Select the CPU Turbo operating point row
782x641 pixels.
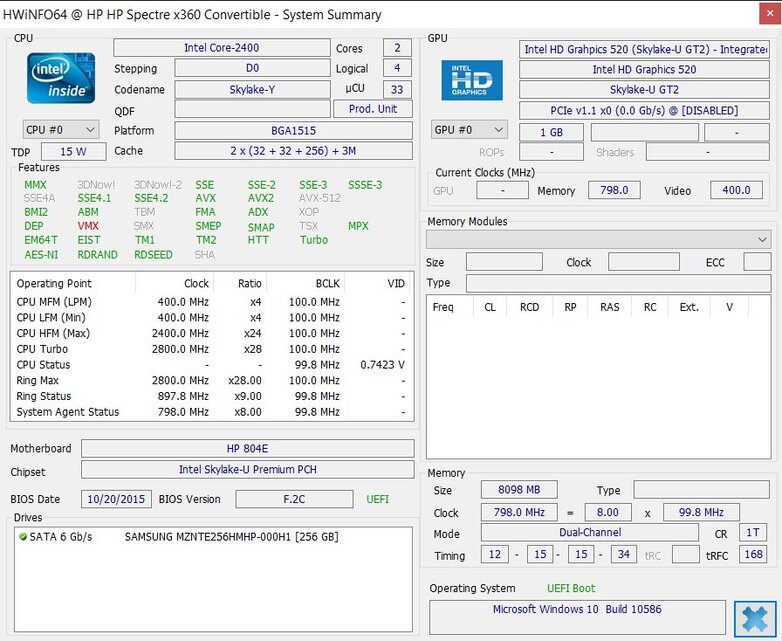click(211, 349)
